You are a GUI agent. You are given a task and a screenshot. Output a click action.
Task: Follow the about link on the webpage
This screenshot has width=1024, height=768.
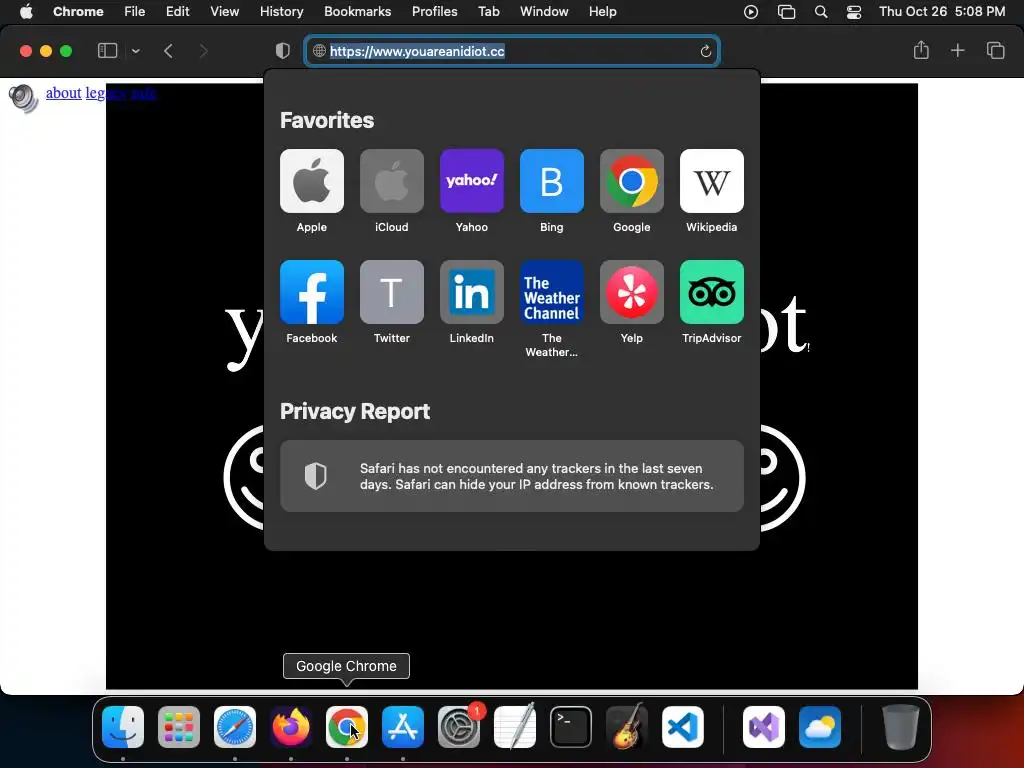[63, 93]
